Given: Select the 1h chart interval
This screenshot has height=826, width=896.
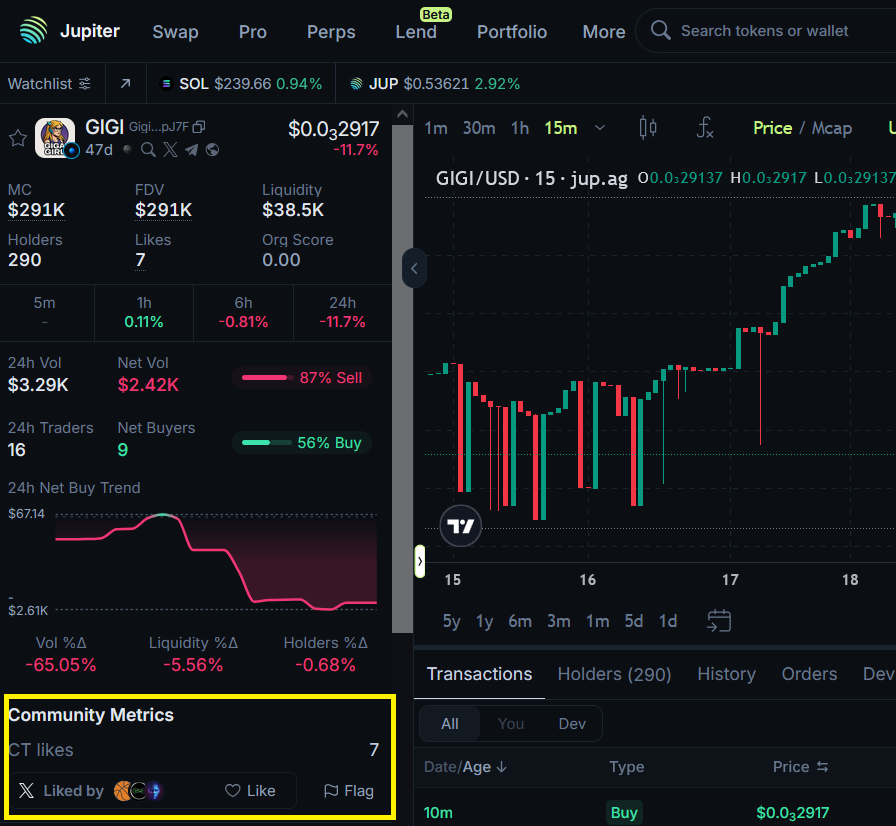Looking at the screenshot, I should pos(520,128).
